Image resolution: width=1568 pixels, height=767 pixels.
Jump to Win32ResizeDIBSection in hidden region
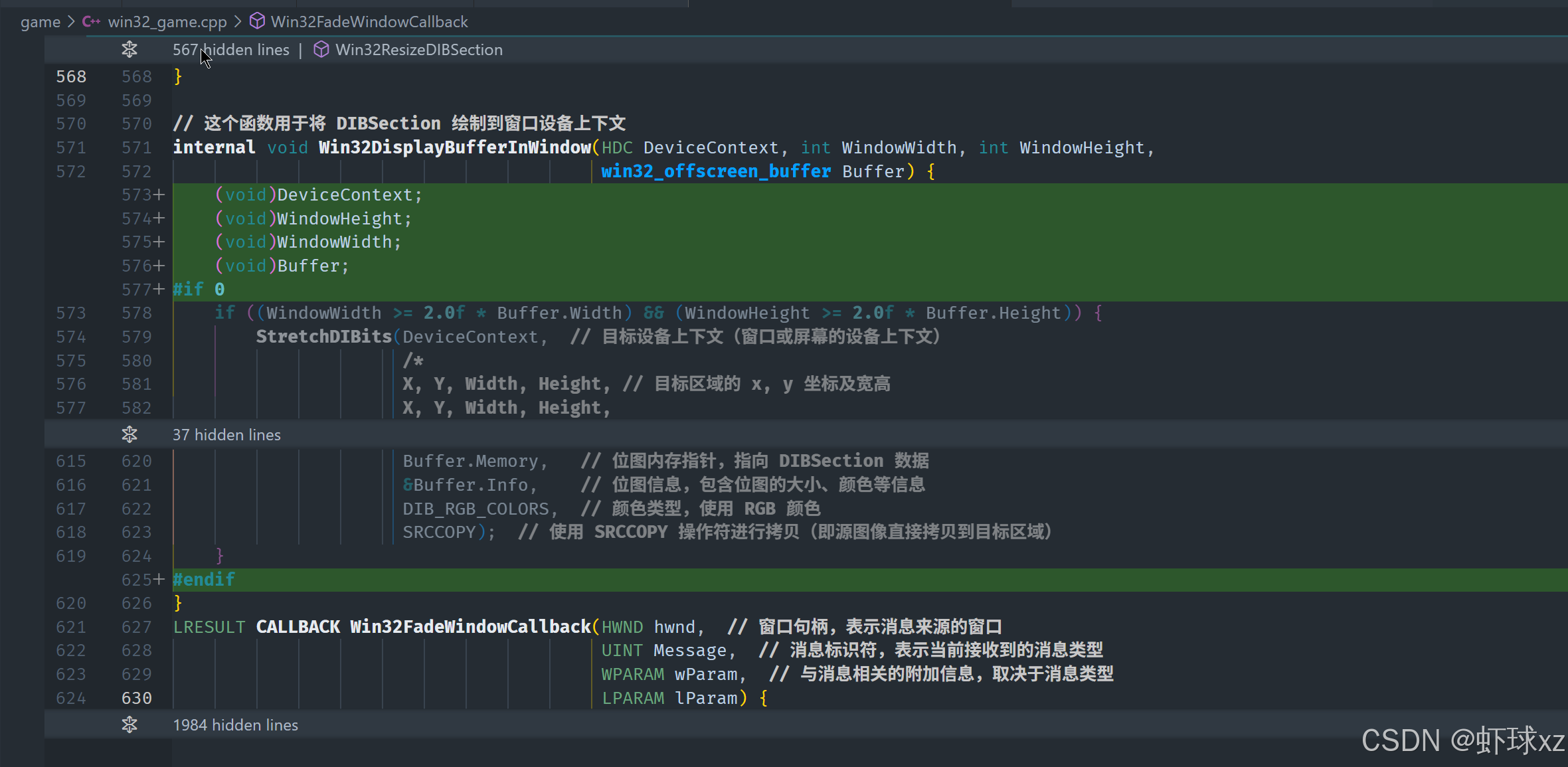pos(418,50)
